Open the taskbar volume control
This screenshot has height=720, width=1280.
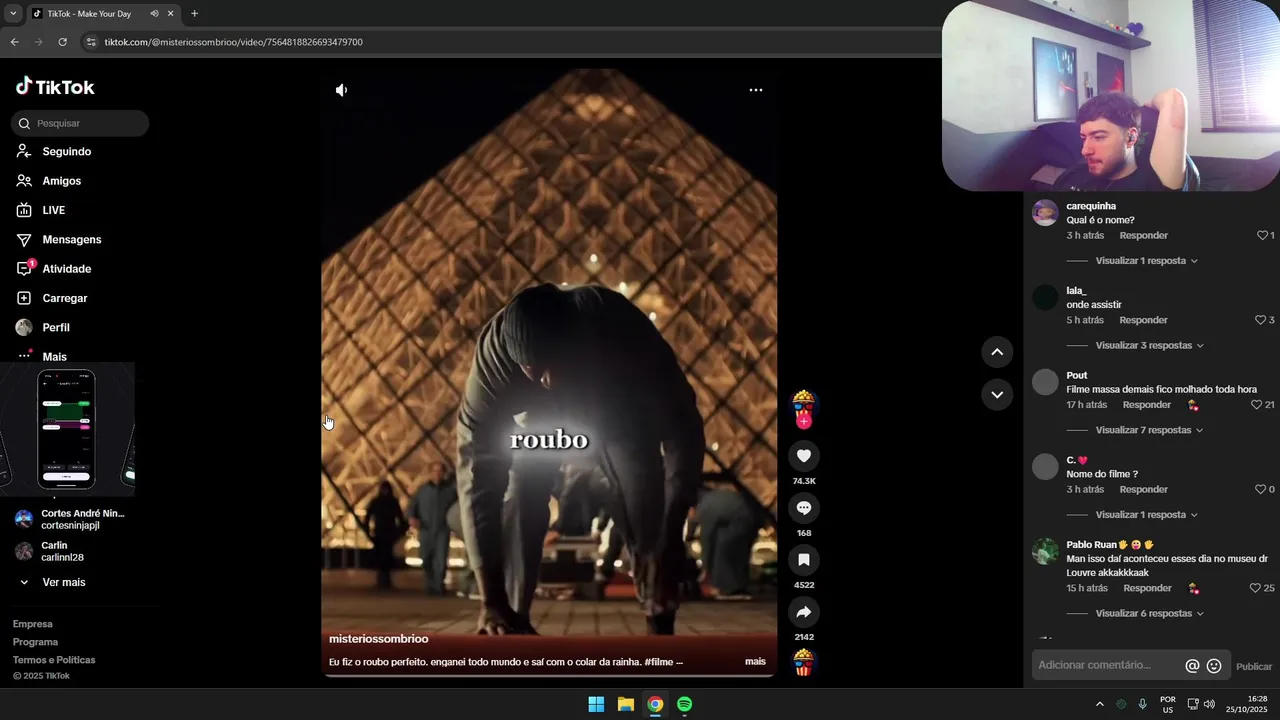point(1209,704)
